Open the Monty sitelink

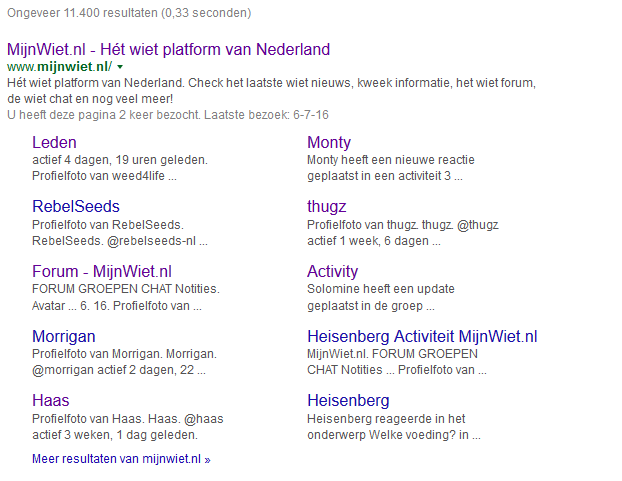click(x=329, y=143)
